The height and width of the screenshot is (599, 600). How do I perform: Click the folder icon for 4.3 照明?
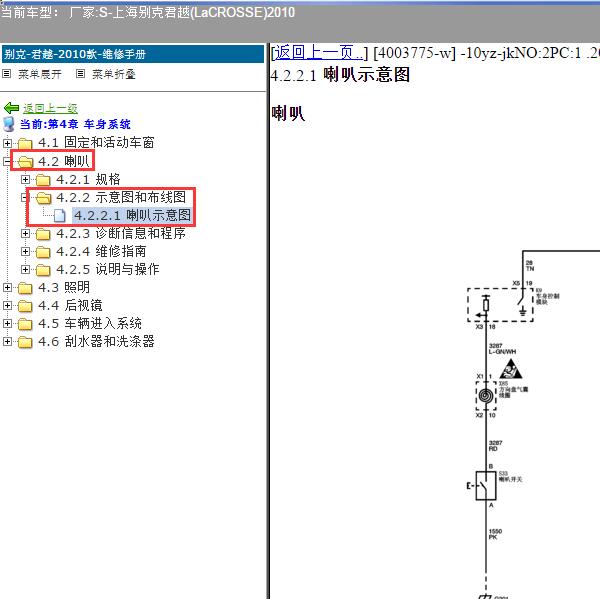click(25, 287)
